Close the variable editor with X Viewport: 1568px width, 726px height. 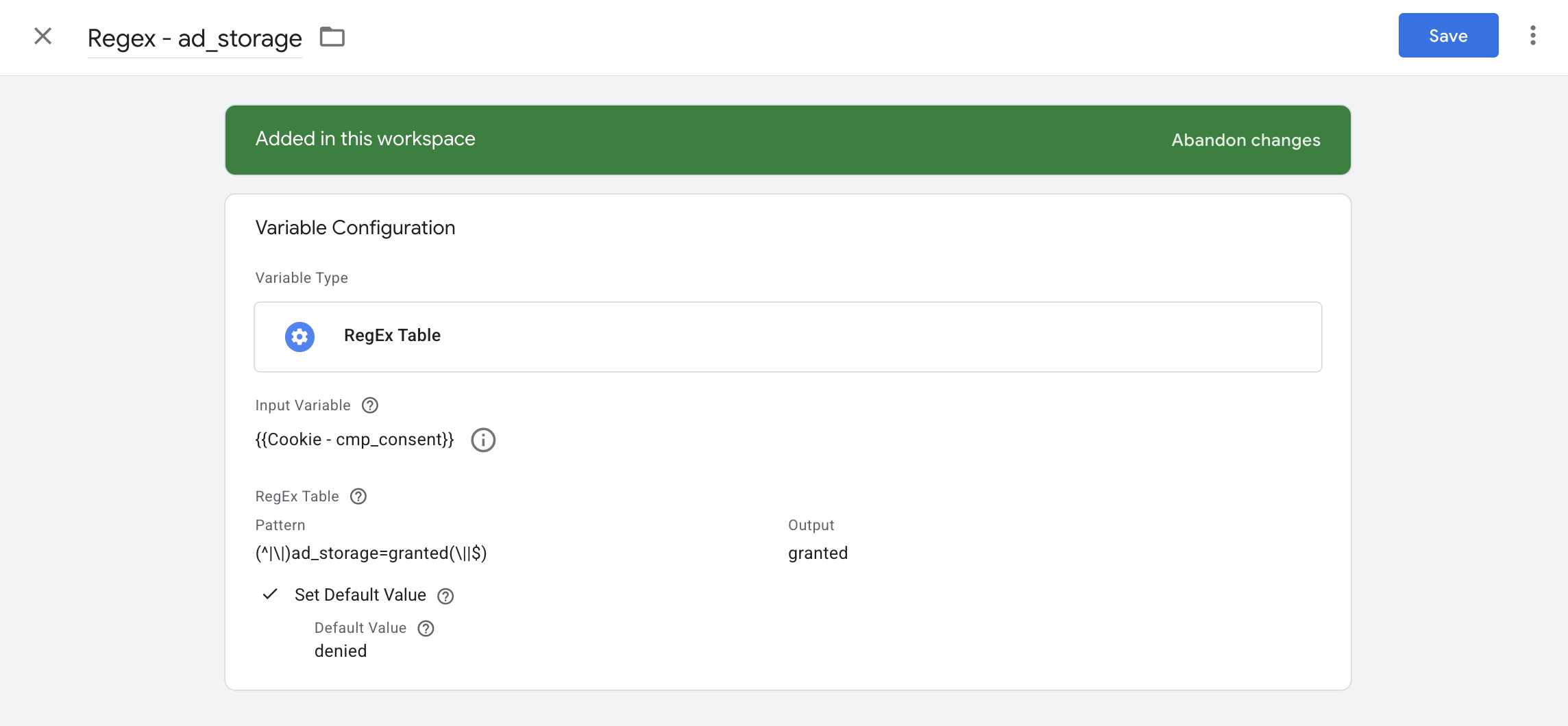[x=43, y=36]
